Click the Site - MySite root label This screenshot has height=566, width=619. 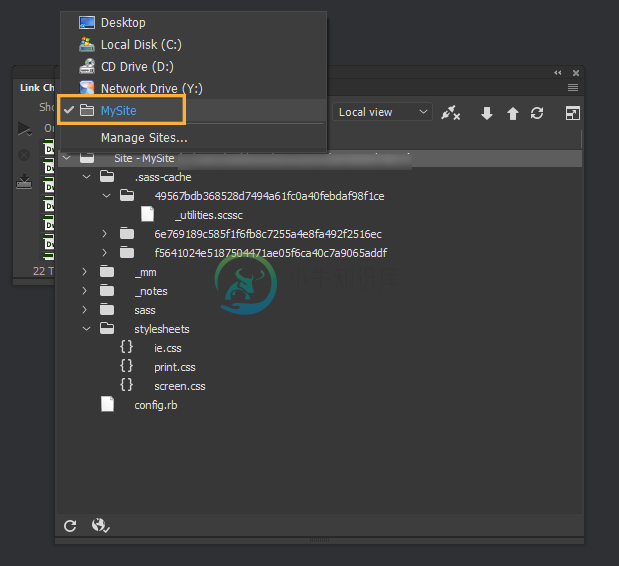click(x=144, y=158)
